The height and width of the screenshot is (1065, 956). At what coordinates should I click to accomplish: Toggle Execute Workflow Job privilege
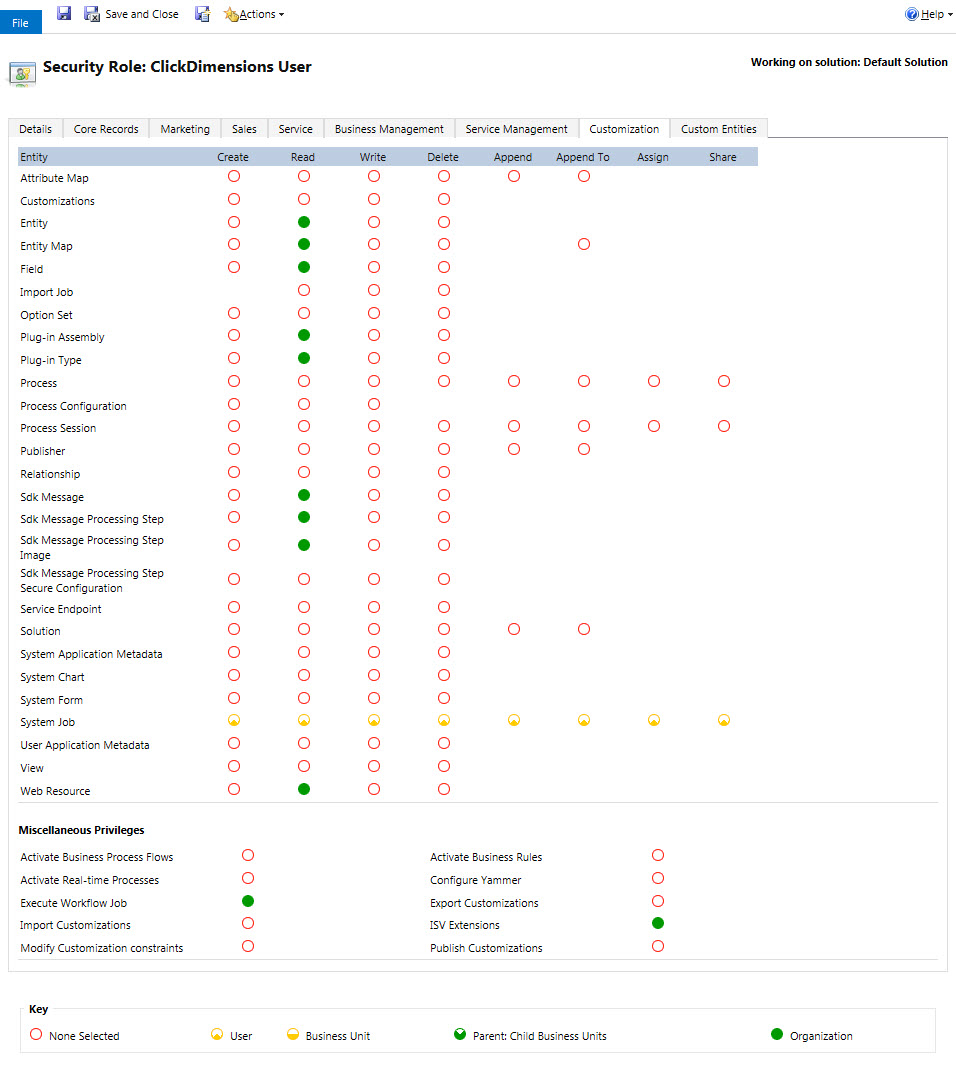(248, 901)
